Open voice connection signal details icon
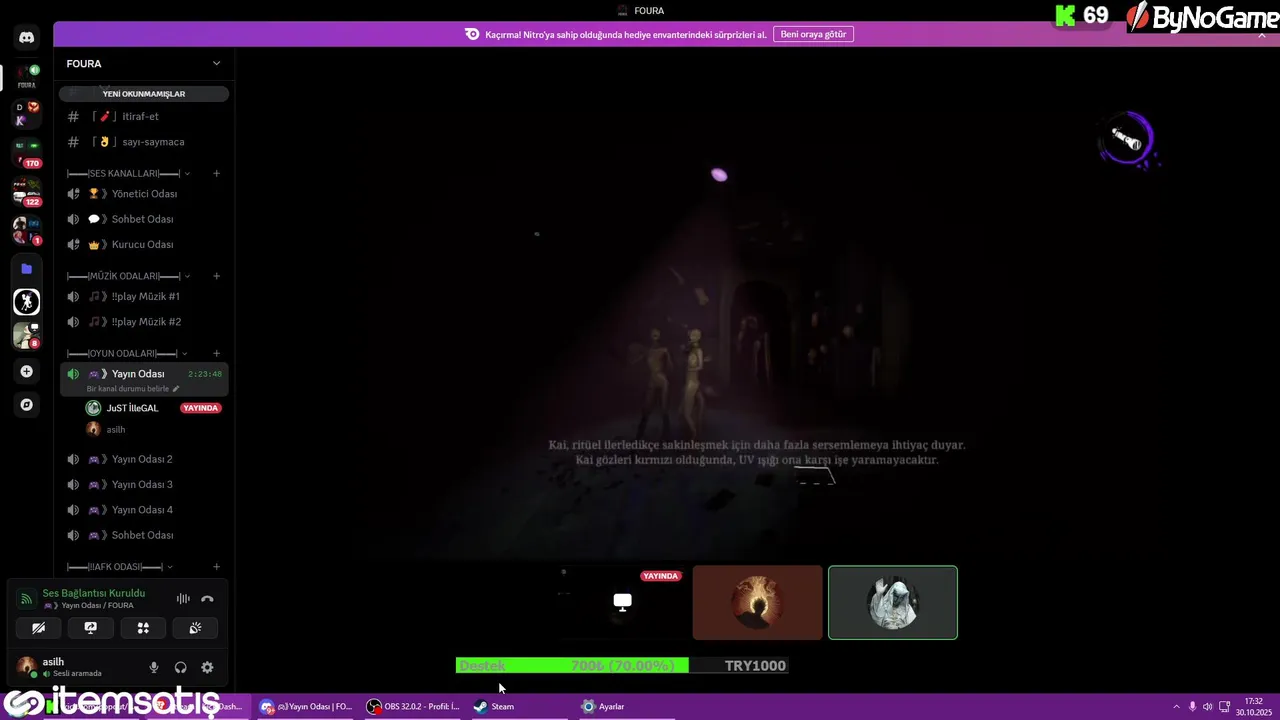The image size is (1280, 720). coord(27,599)
